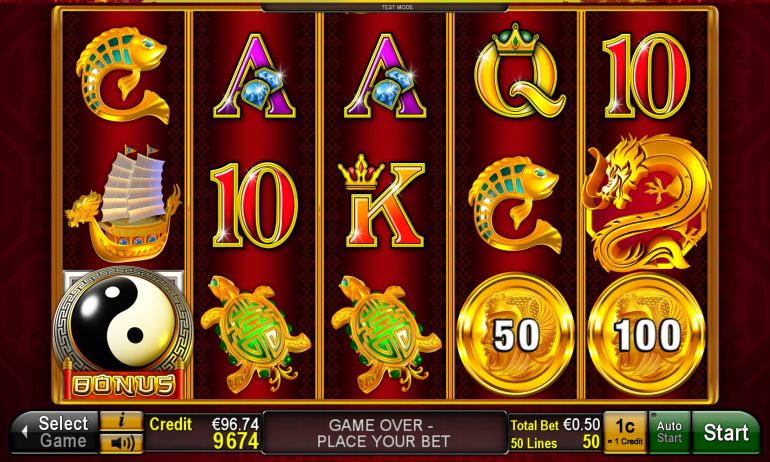Viewport: 770px width, 462px height.
Task: Click the yin-yang Bonus symbol
Action: coord(123,333)
